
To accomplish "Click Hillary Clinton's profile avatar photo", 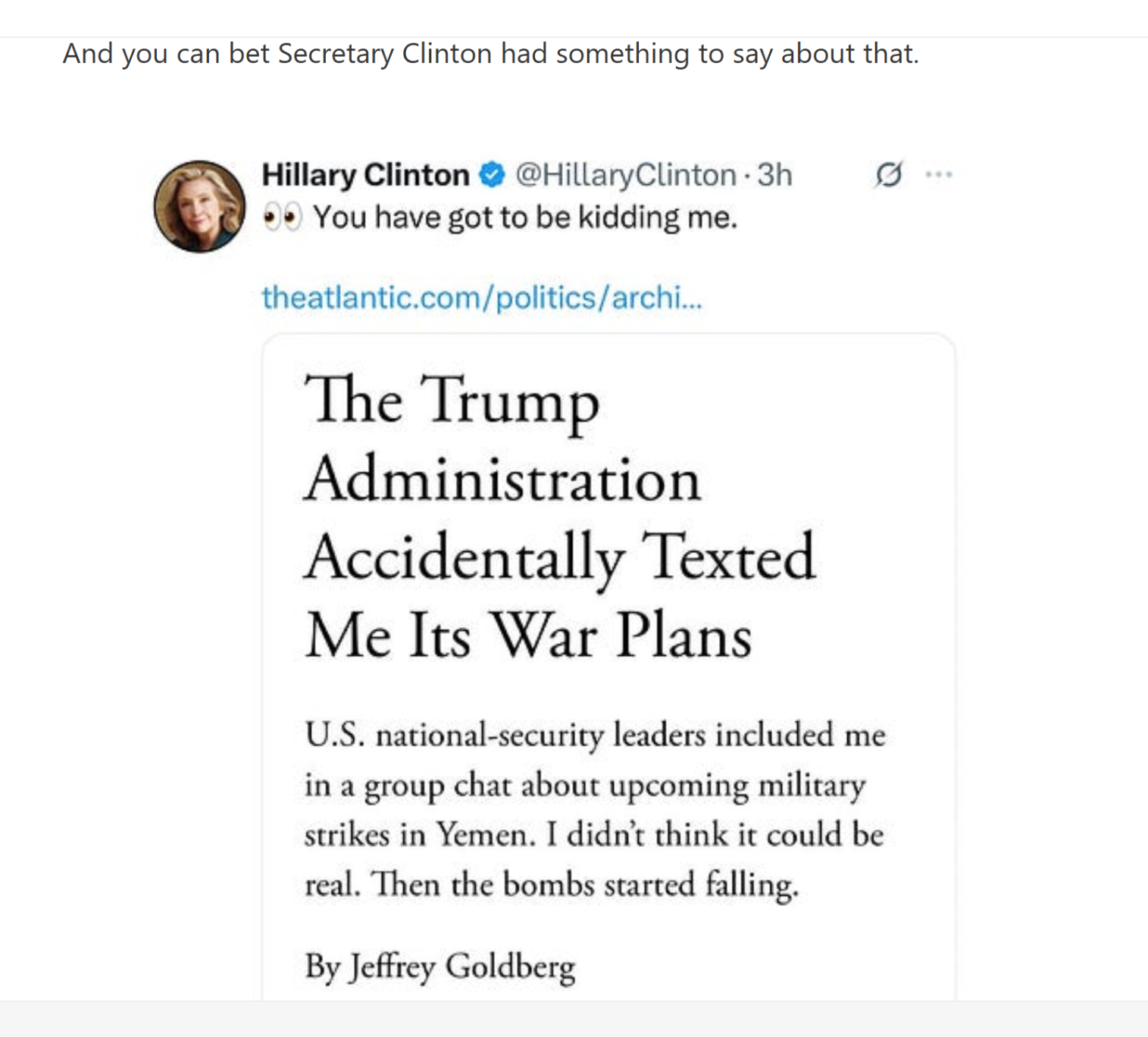I will tap(199, 206).
